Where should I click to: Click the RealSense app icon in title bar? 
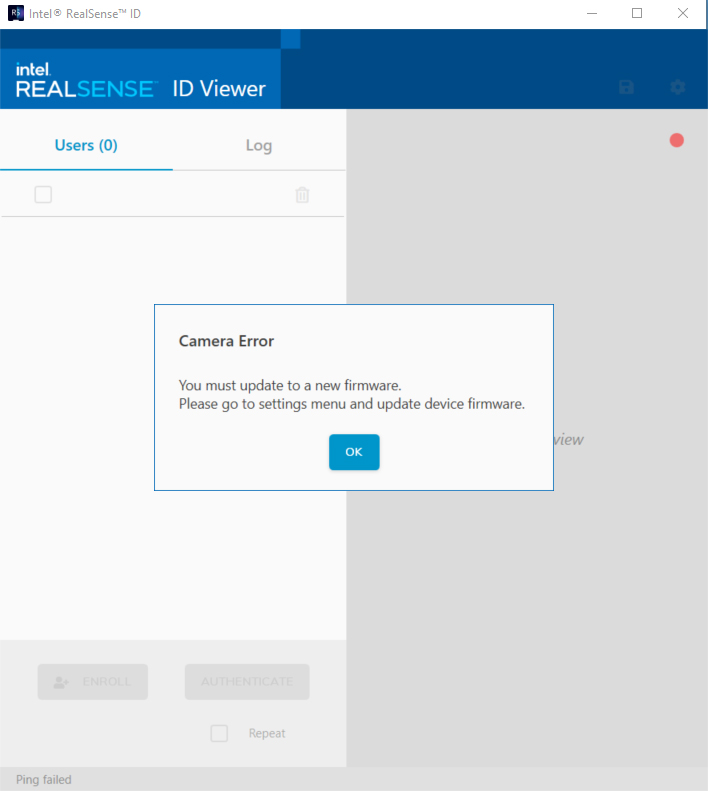(x=16, y=14)
